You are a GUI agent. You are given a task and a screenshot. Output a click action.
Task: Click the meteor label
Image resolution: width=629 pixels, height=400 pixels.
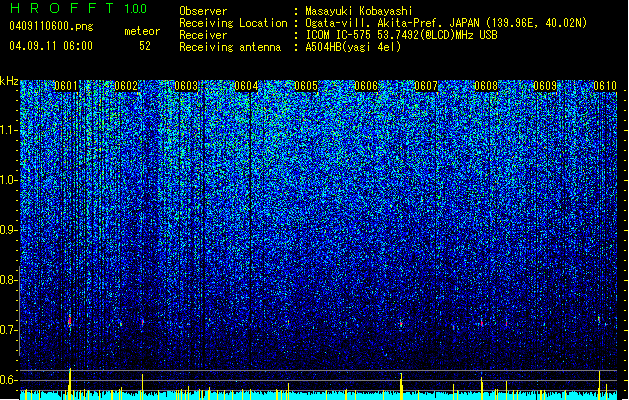(x=142, y=31)
